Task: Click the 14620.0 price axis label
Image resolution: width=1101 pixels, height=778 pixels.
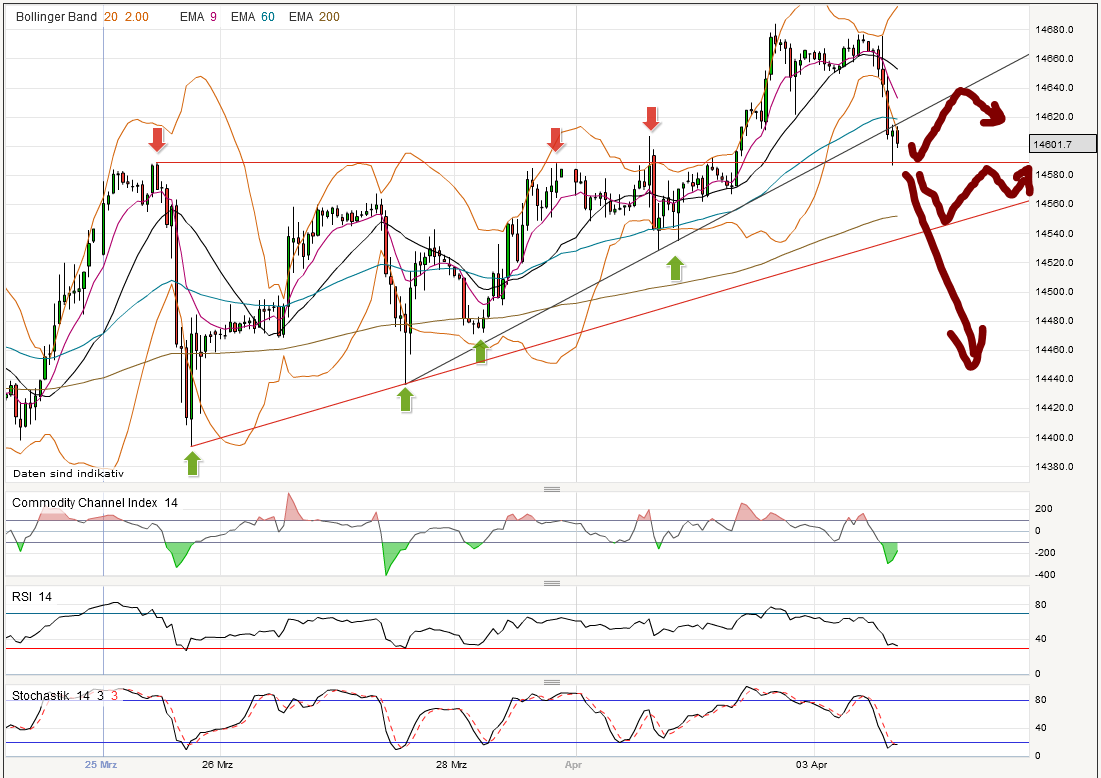Action: (x=1055, y=117)
